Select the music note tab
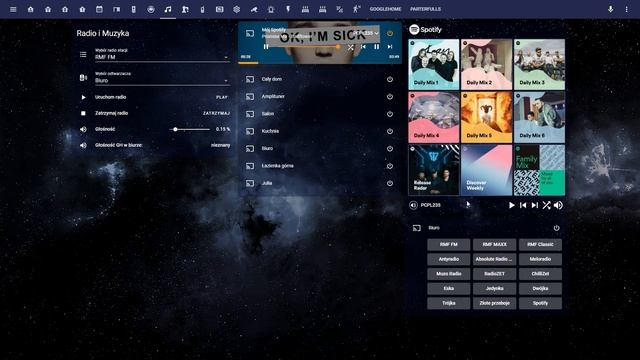Viewport: 640px width, 360px height. click(x=168, y=9)
